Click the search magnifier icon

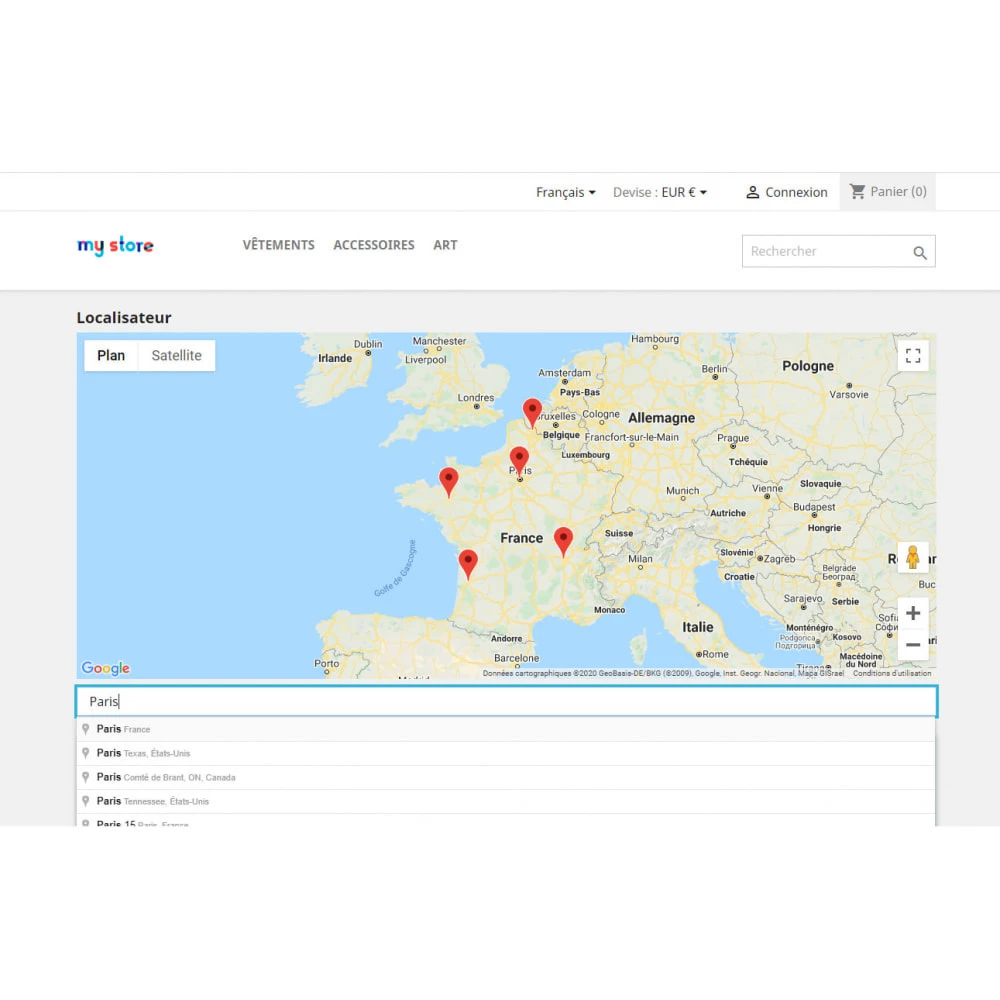pos(919,253)
